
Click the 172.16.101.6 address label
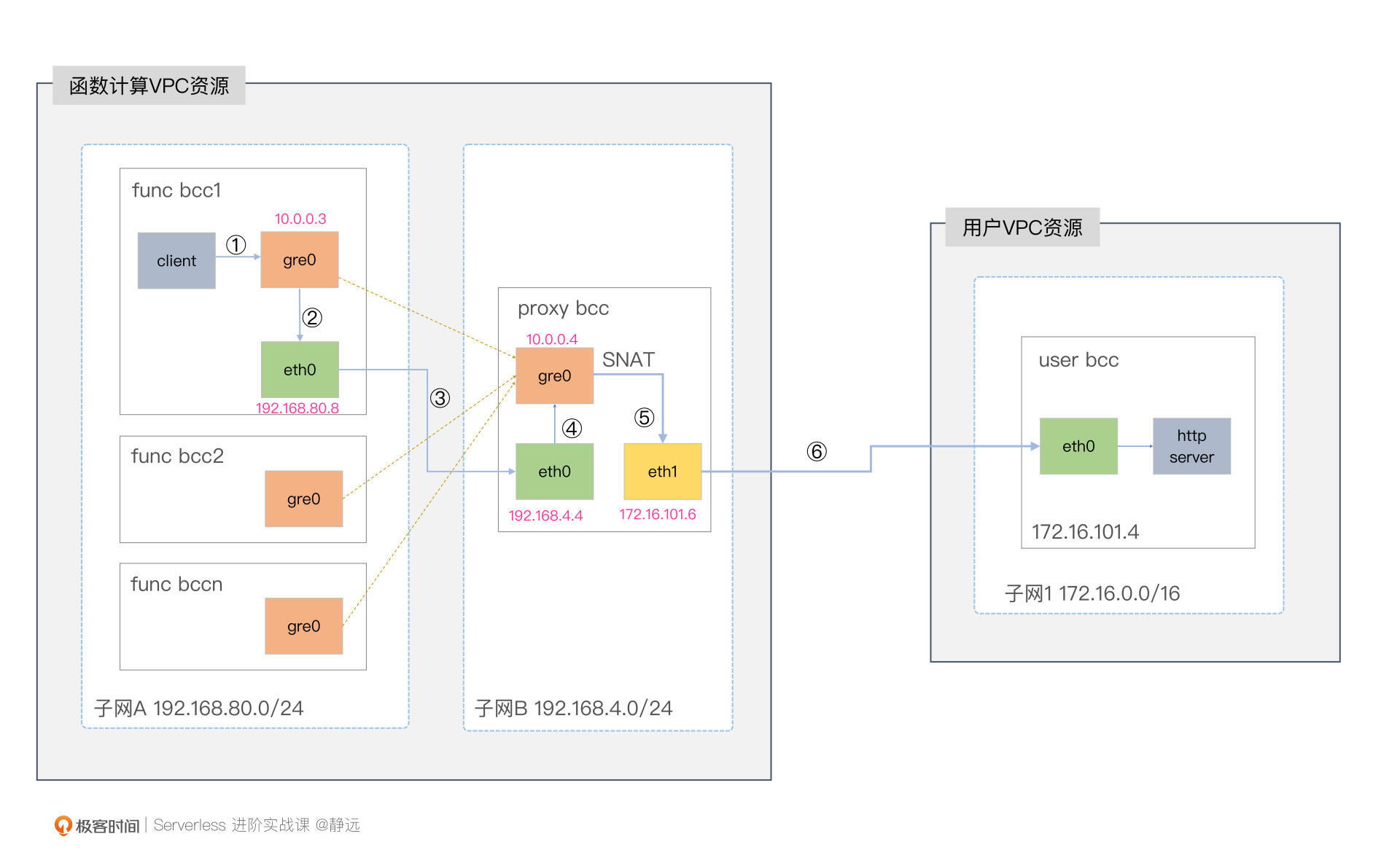click(x=657, y=515)
